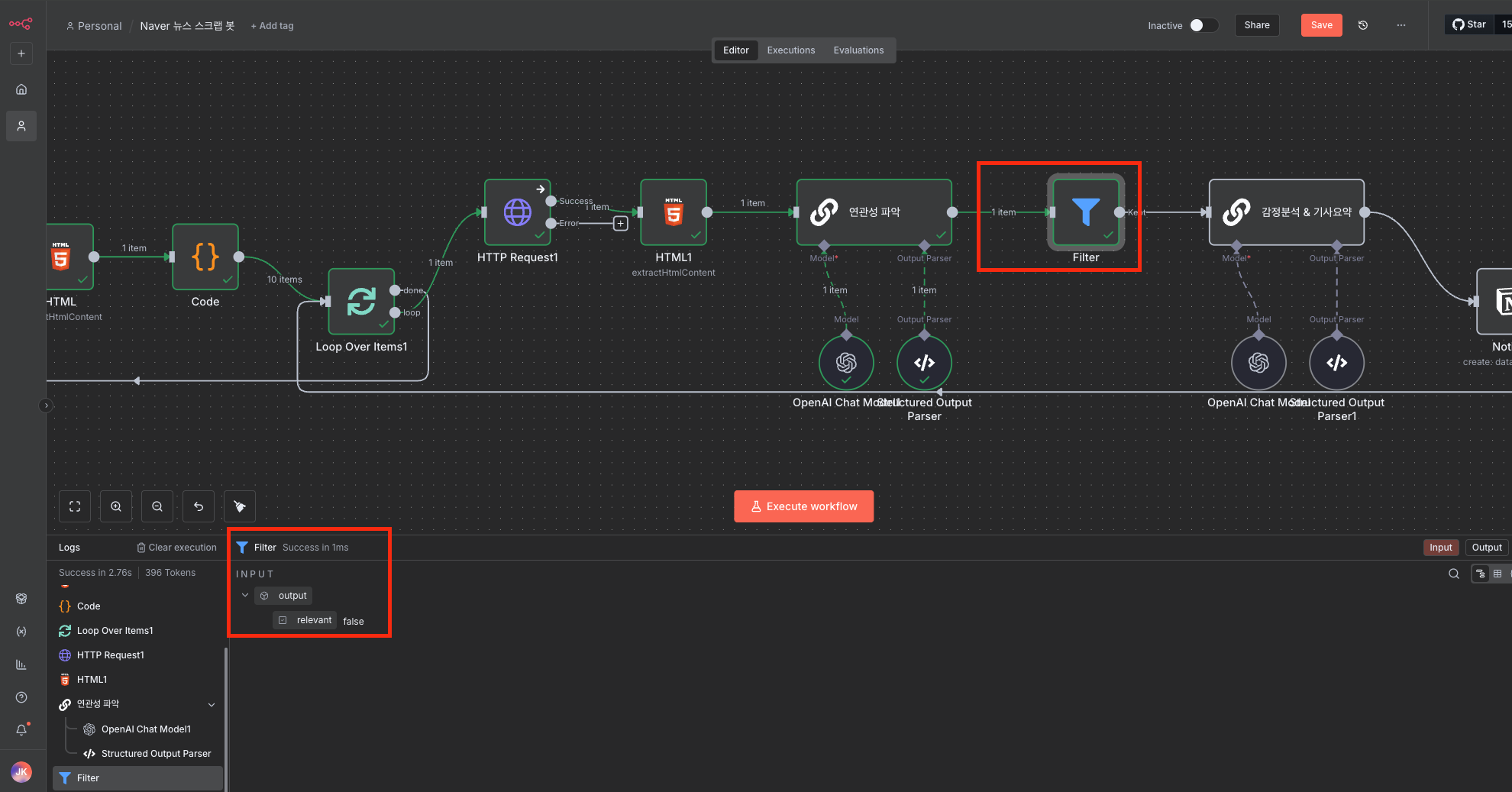
Task: Collapse the output field chevron in INPUT
Action: [x=245, y=596]
